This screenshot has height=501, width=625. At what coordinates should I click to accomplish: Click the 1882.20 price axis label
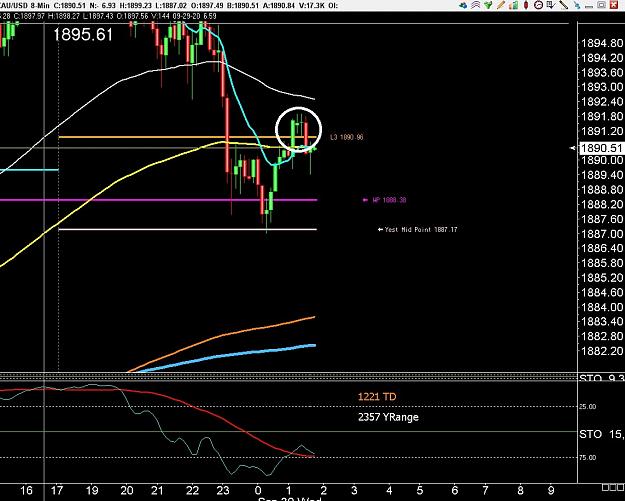[602, 351]
